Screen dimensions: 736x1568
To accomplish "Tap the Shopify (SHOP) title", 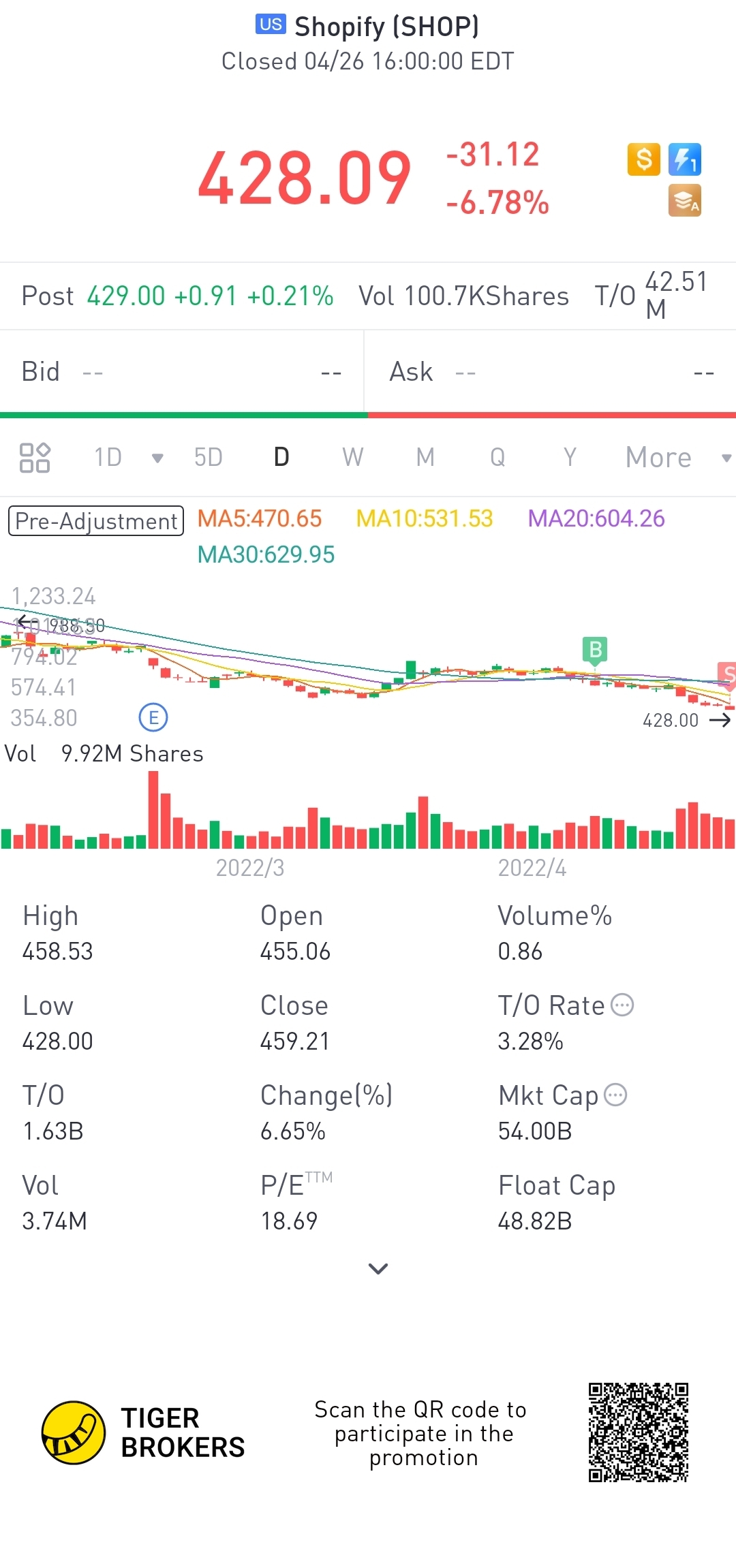I will (x=386, y=27).
